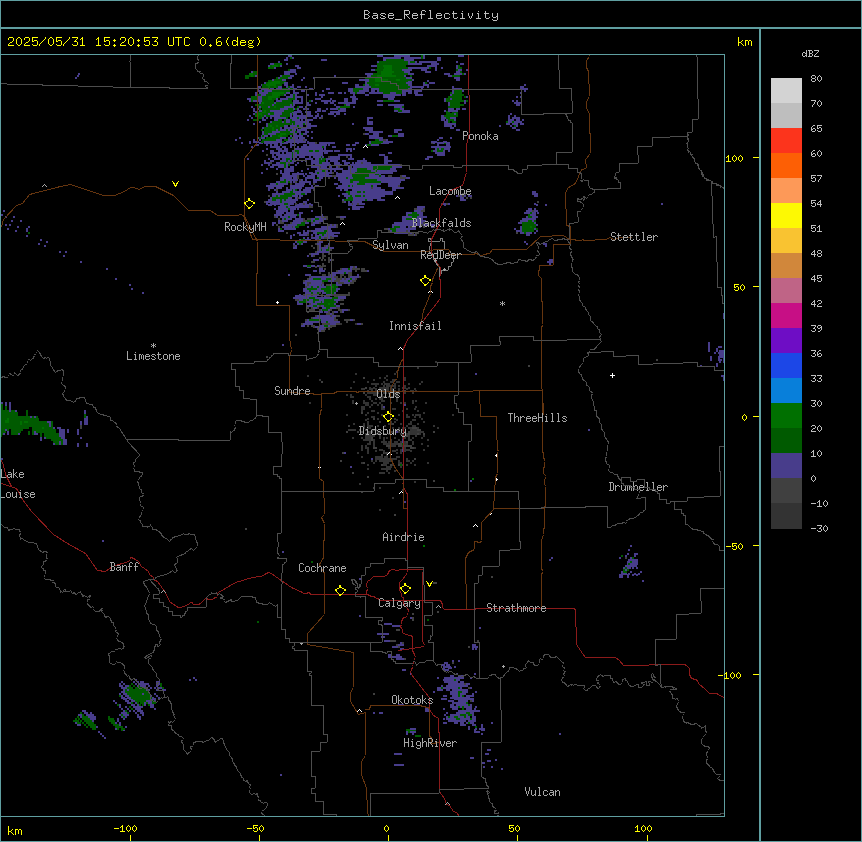Click the asterisk marker above Limestone
This screenshot has width=862, height=842.
153,346
